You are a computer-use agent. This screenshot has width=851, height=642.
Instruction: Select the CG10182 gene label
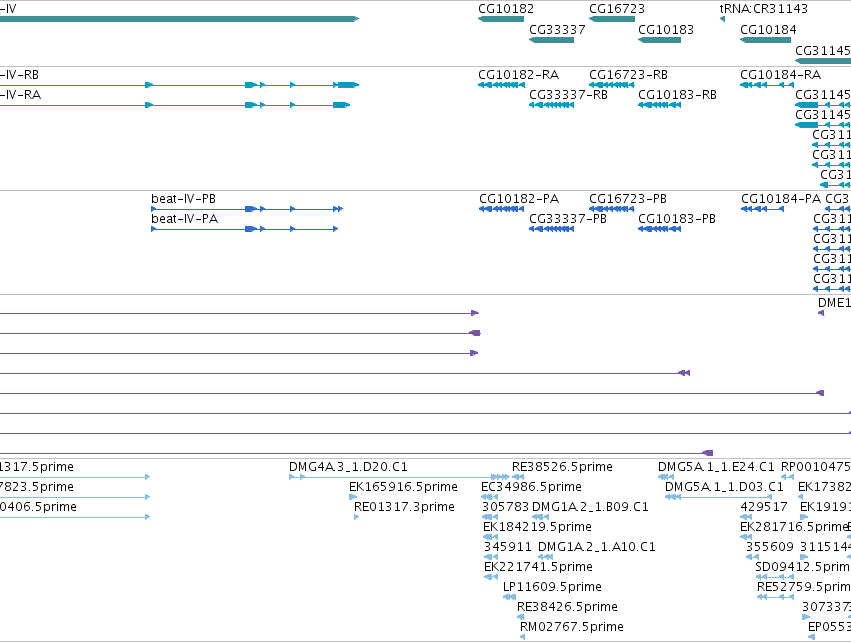click(x=506, y=9)
